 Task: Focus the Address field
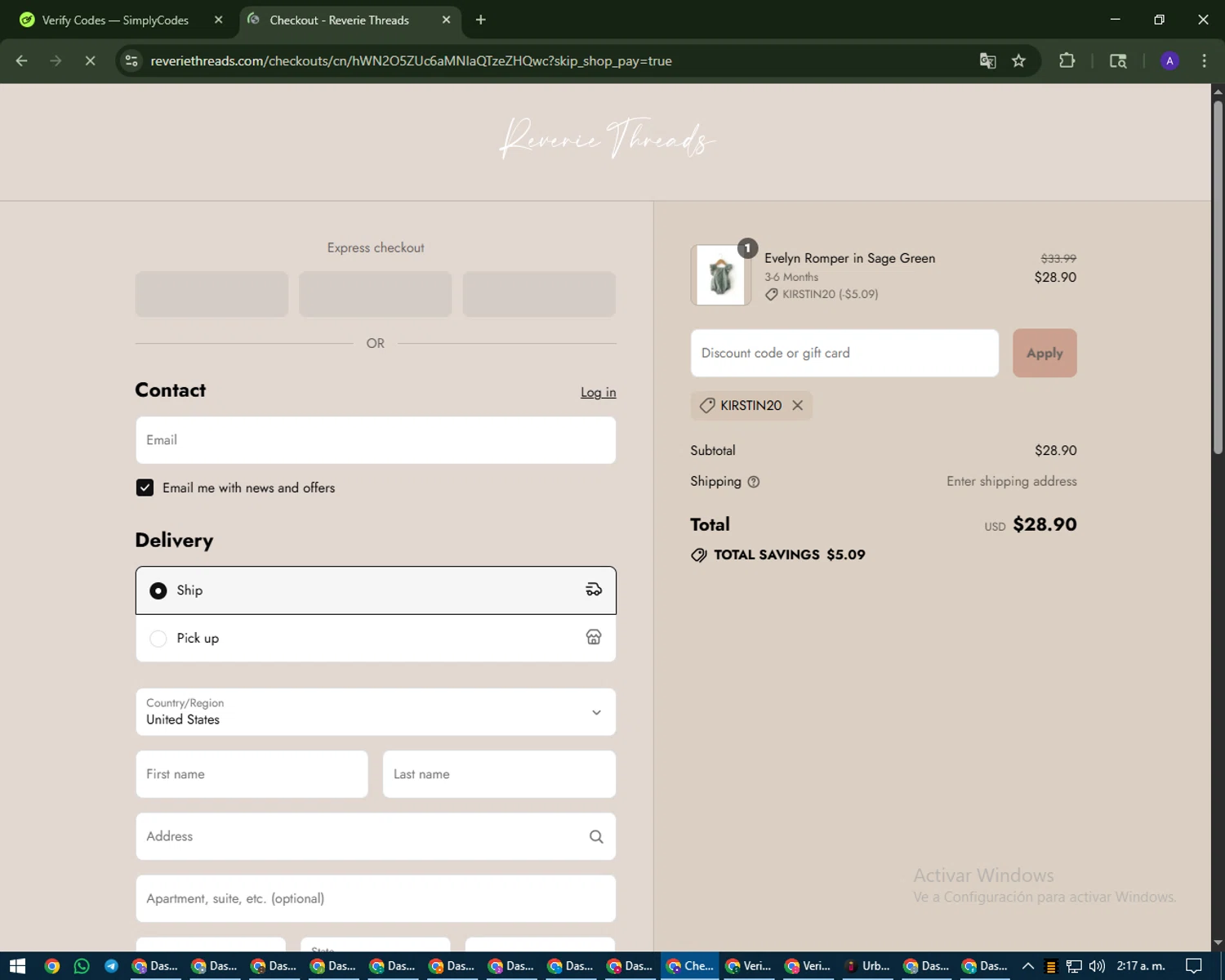coord(376,836)
